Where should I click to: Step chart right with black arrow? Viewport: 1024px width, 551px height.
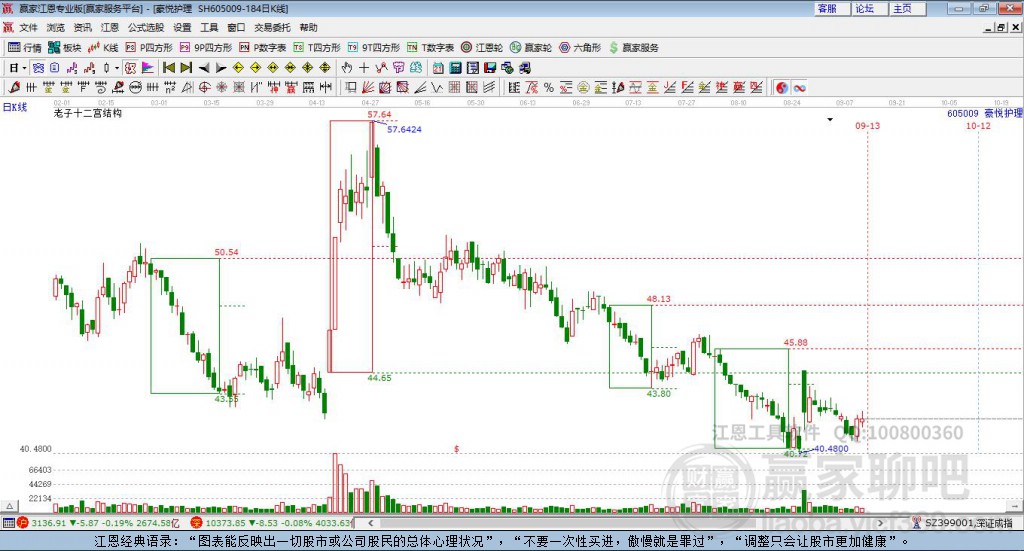click(x=221, y=68)
